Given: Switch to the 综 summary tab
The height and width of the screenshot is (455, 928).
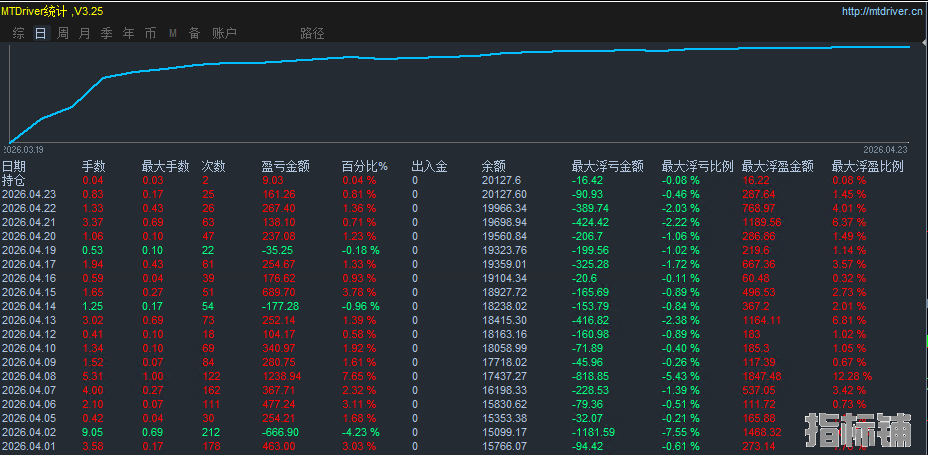Looking at the screenshot, I should [x=19, y=33].
